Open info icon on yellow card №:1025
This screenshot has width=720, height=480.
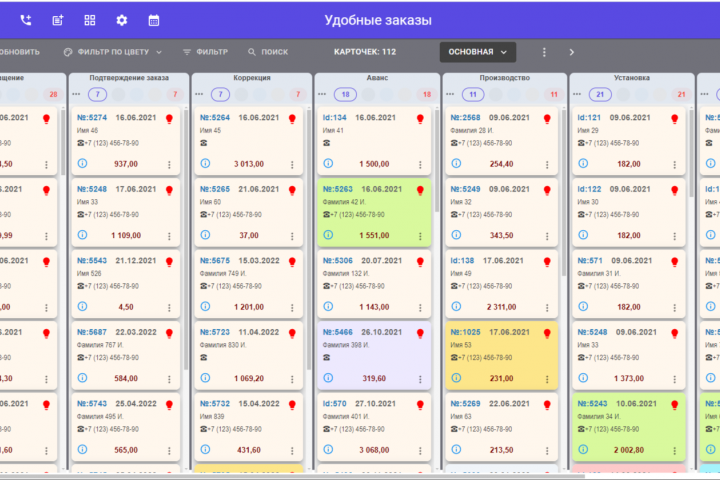pyautogui.click(x=456, y=378)
